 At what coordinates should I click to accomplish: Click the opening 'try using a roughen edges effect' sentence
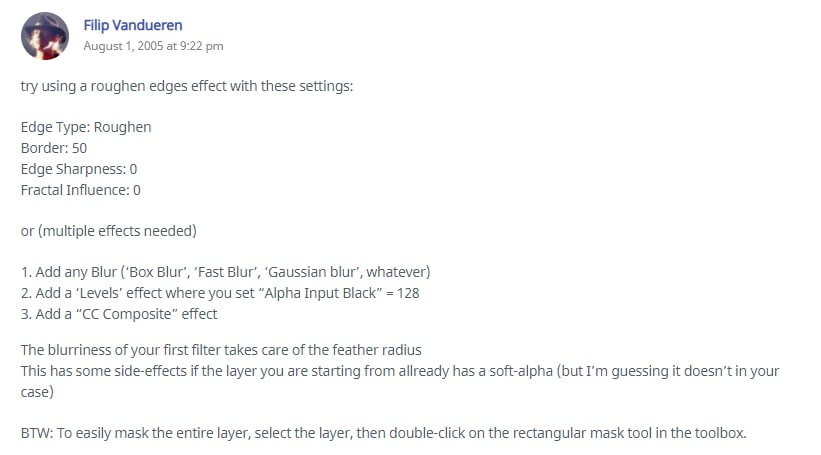coord(187,86)
